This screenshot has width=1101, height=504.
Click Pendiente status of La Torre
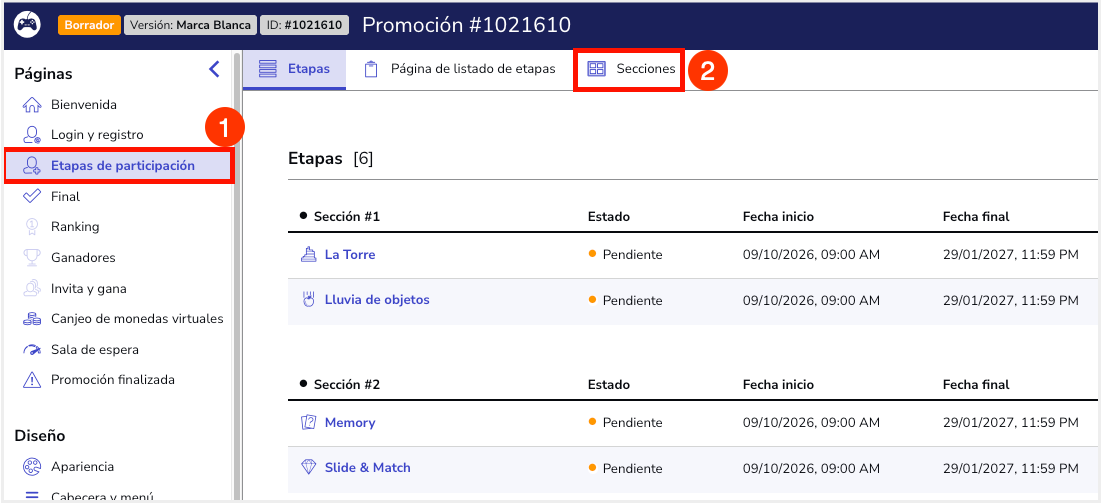coord(626,255)
